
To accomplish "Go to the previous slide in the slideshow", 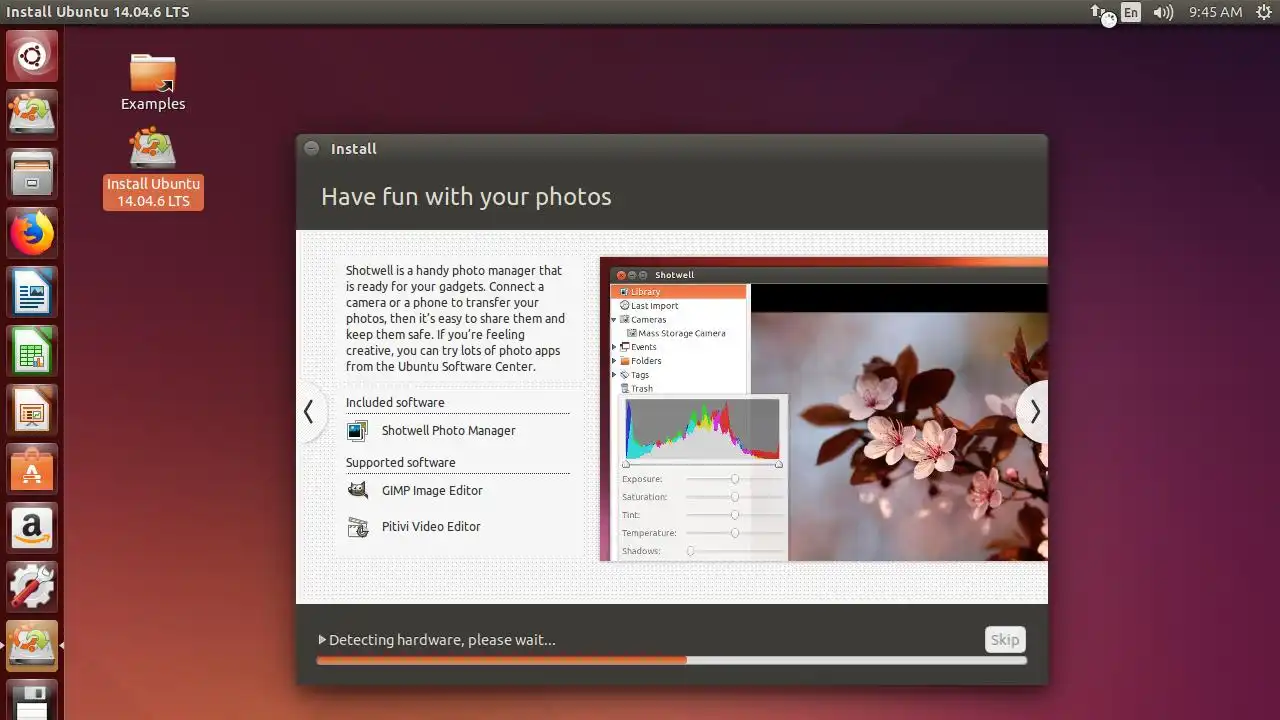I will tap(309, 412).
